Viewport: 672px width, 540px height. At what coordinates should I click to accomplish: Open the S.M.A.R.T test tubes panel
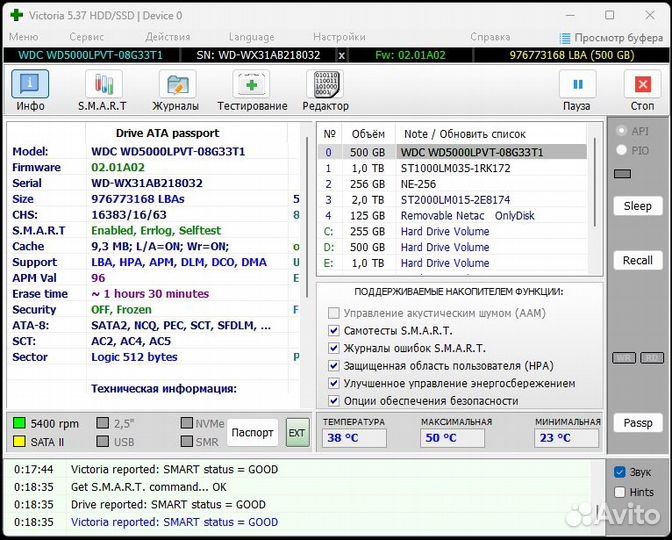104,84
